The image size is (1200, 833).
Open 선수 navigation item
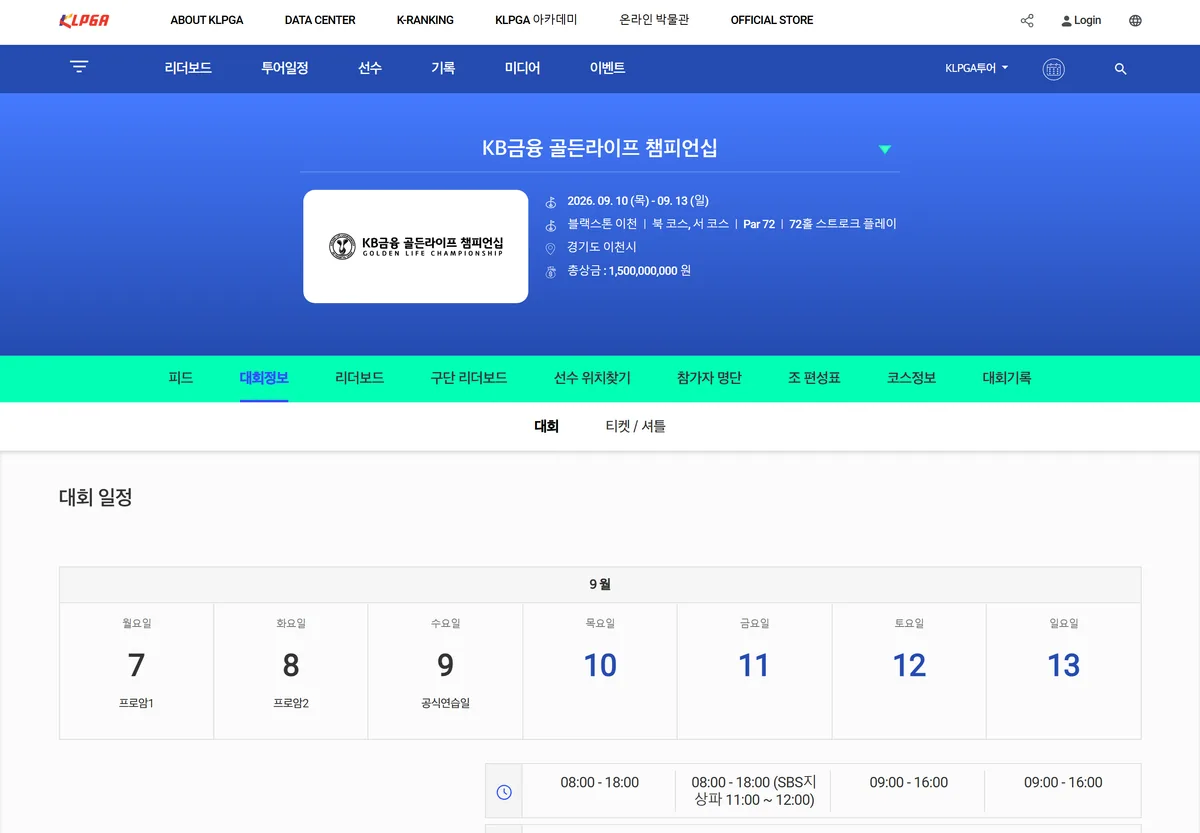pos(370,68)
